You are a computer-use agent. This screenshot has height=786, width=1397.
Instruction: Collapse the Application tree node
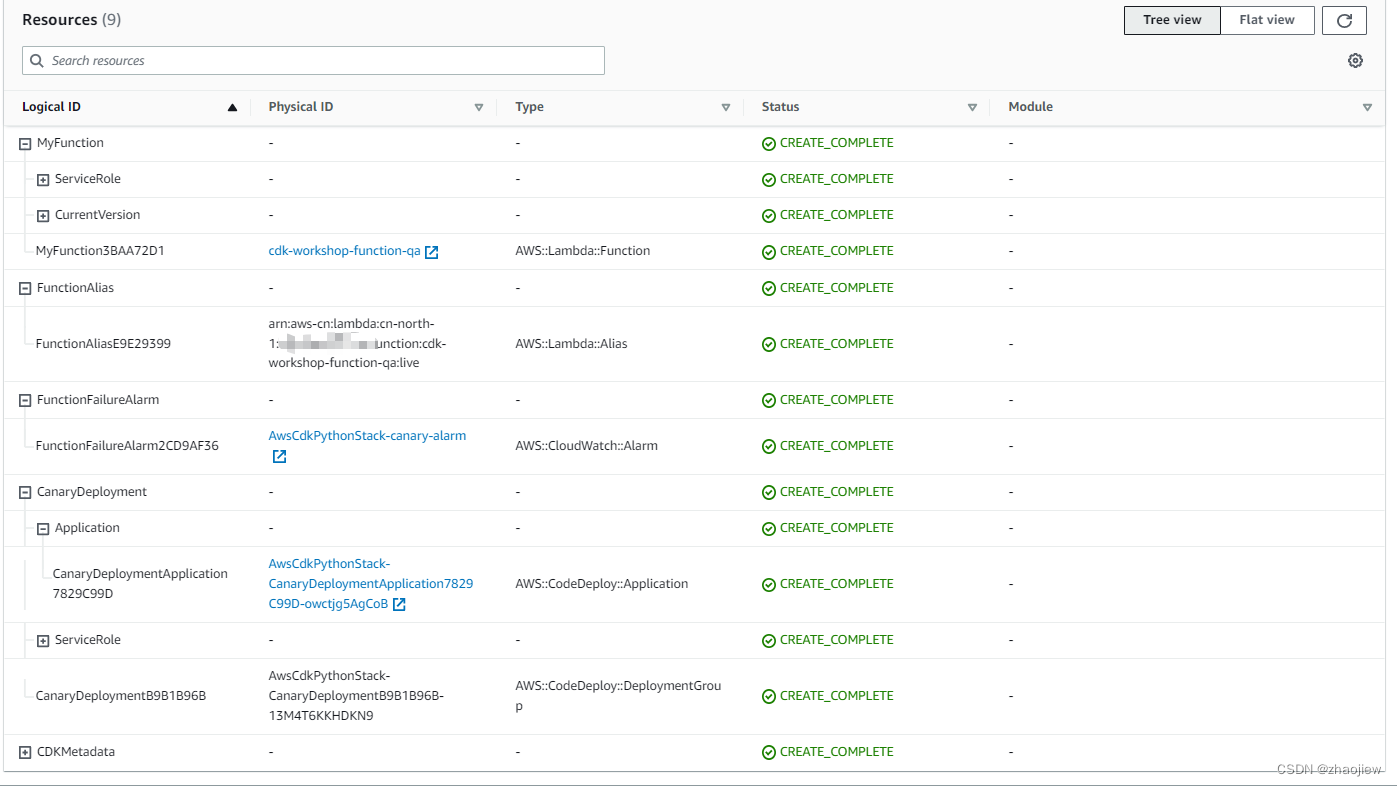[x=43, y=529]
